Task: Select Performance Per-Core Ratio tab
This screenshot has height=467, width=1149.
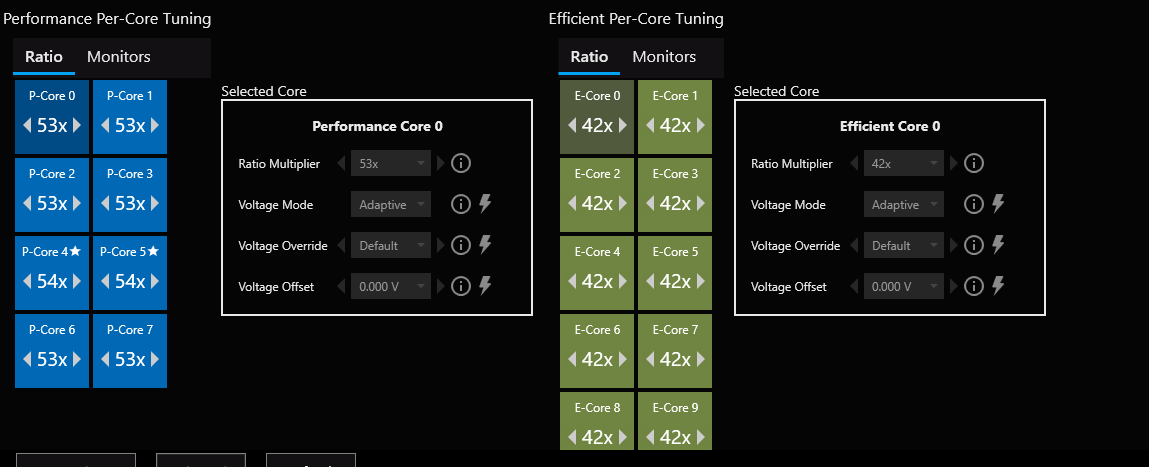Action: pyautogui.click(x=44, y=56)
